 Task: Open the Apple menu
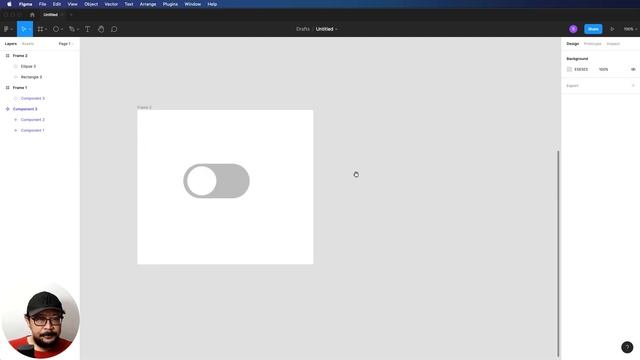pos(9,4)
